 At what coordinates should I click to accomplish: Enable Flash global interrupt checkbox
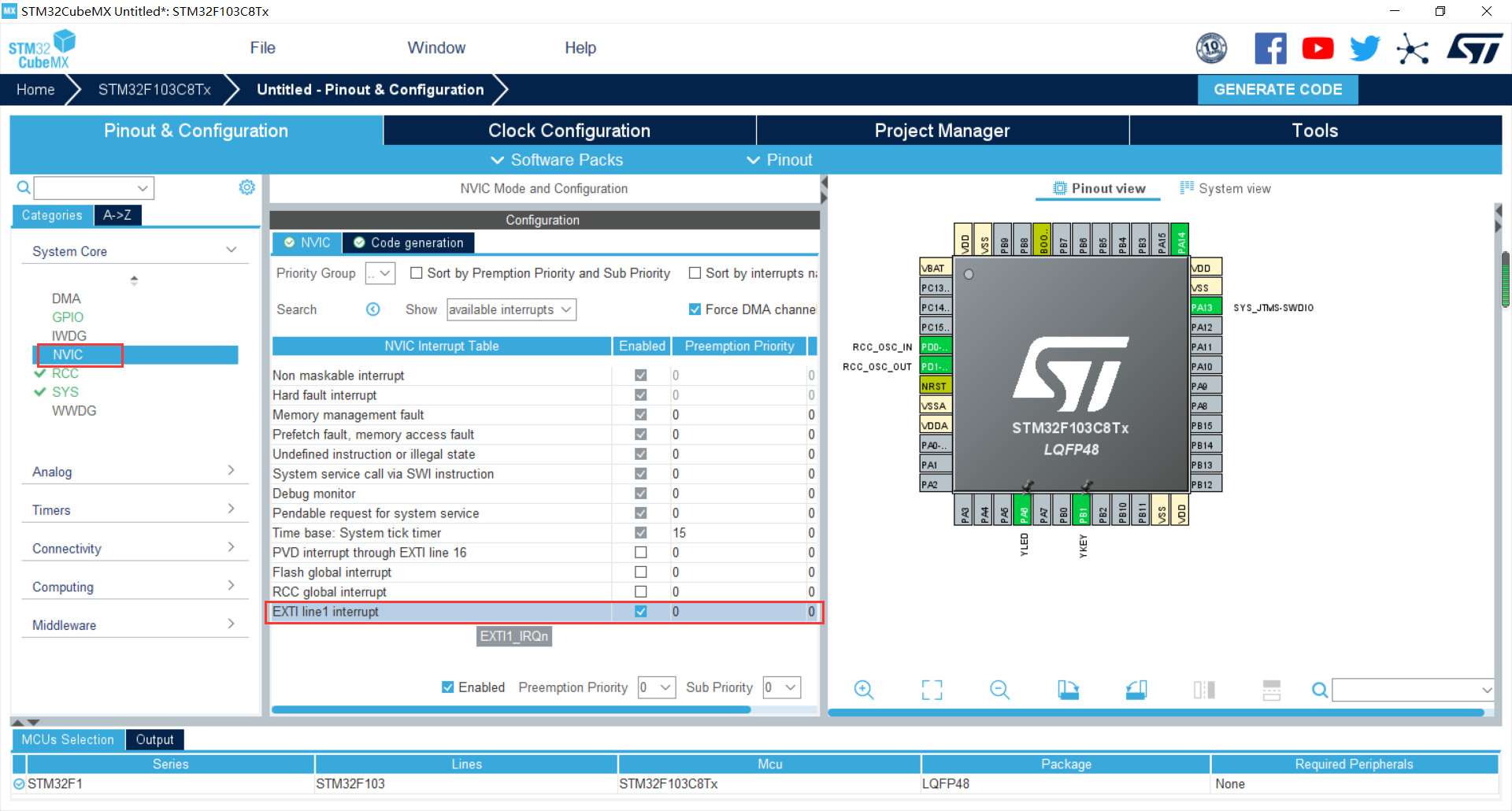(641, 572)
